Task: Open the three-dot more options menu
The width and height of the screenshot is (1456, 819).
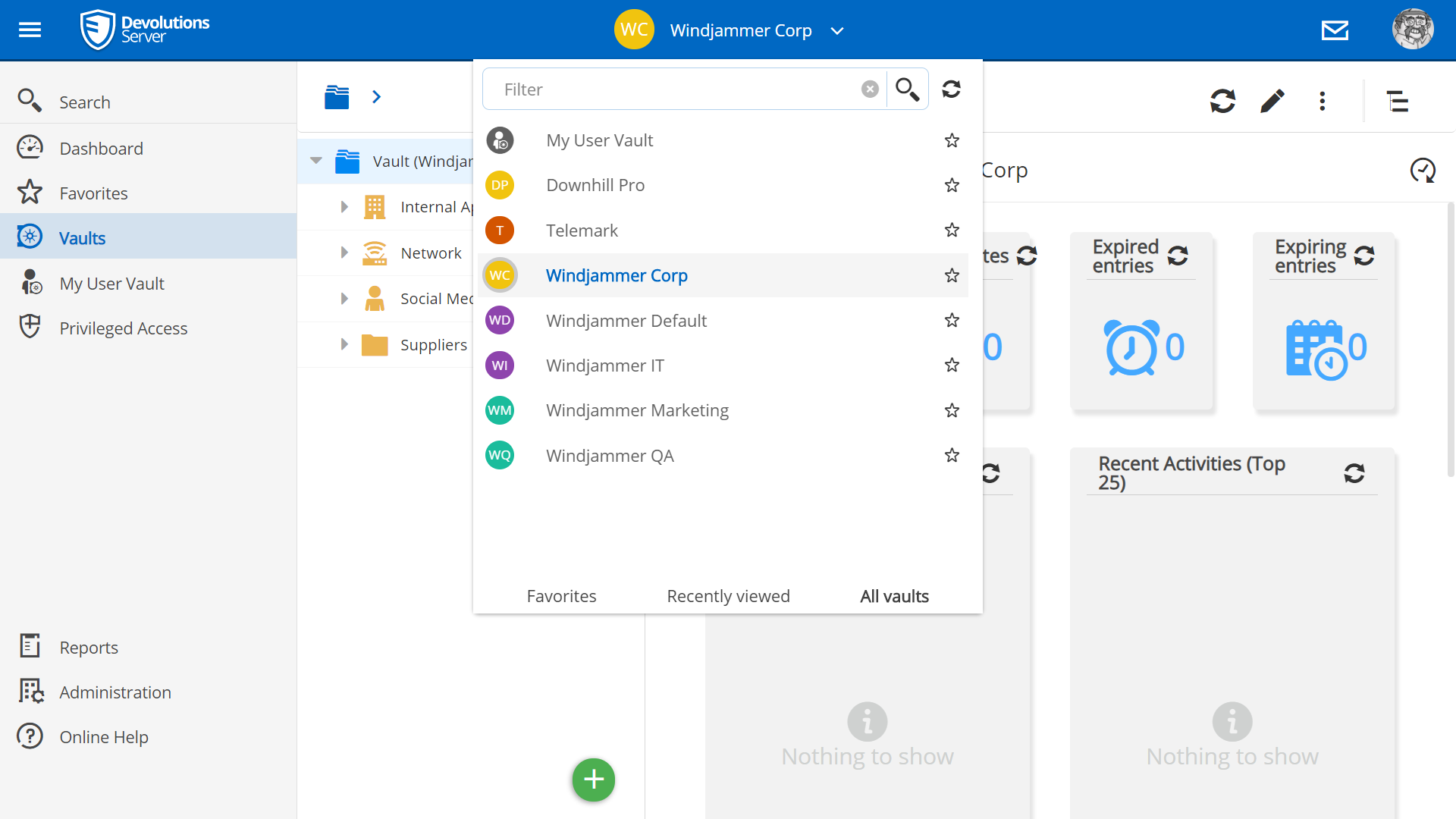Action: coord(1322,101)
